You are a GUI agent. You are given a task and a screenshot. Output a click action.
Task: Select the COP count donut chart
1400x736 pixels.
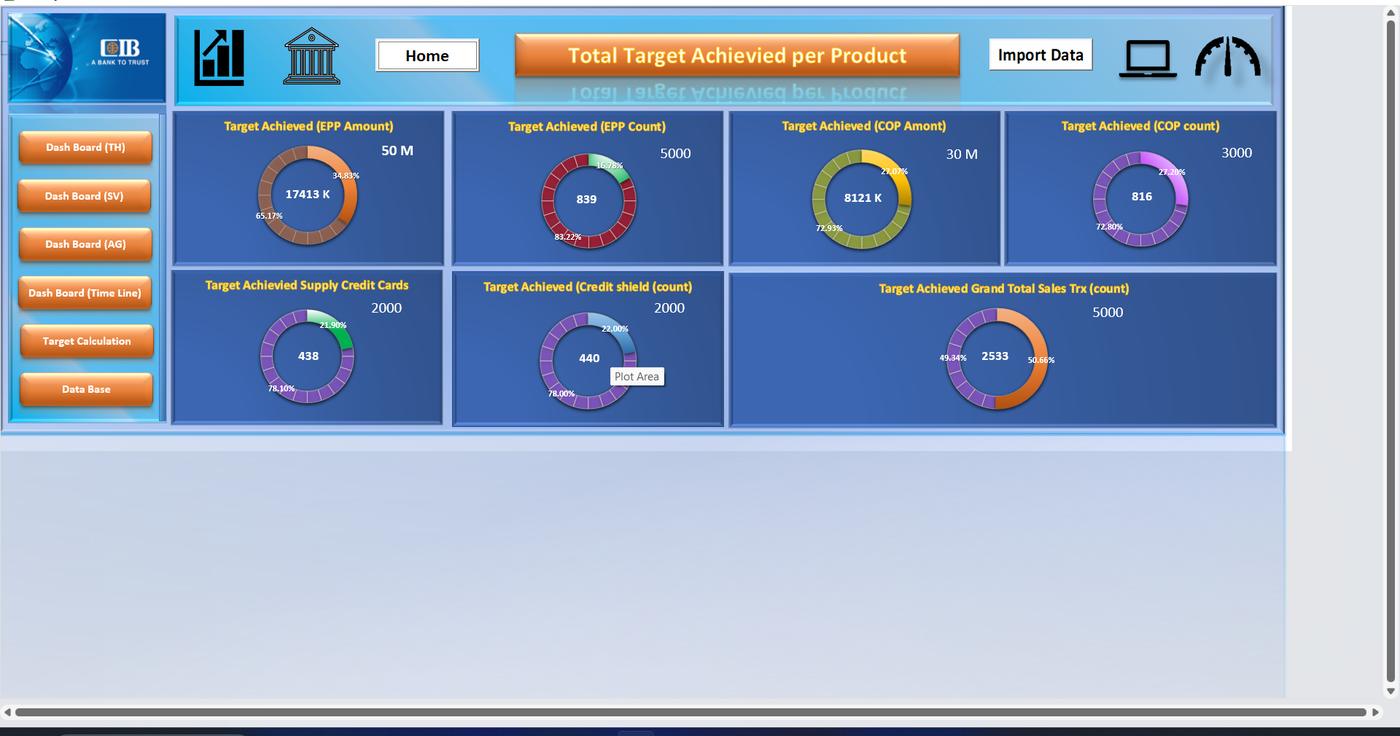tap(1141, 198)
